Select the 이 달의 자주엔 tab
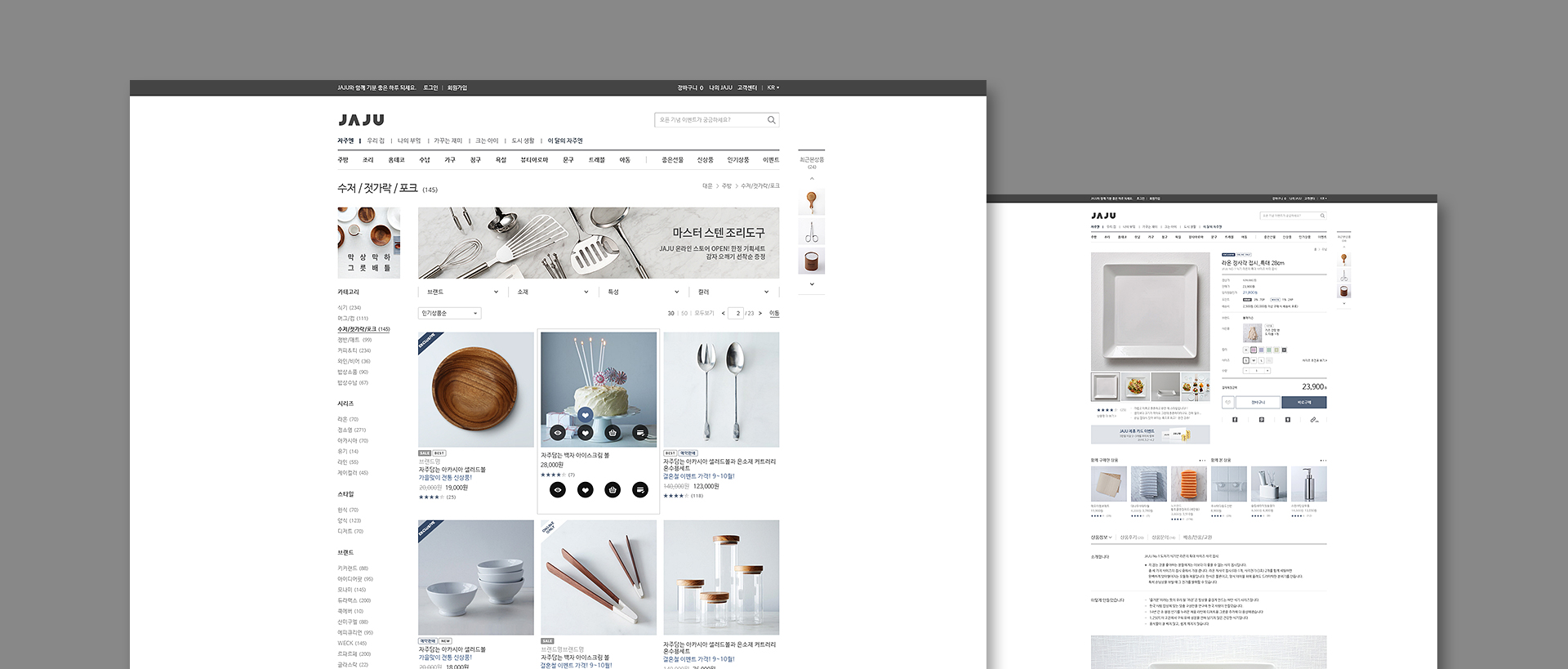 tap(565, 140)
